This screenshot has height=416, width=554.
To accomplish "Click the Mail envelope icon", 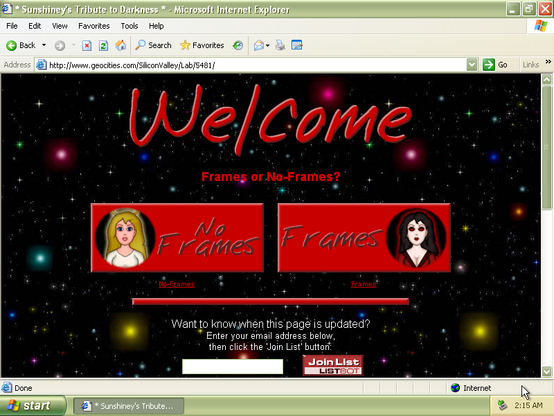I will click(x=259, y=45).
